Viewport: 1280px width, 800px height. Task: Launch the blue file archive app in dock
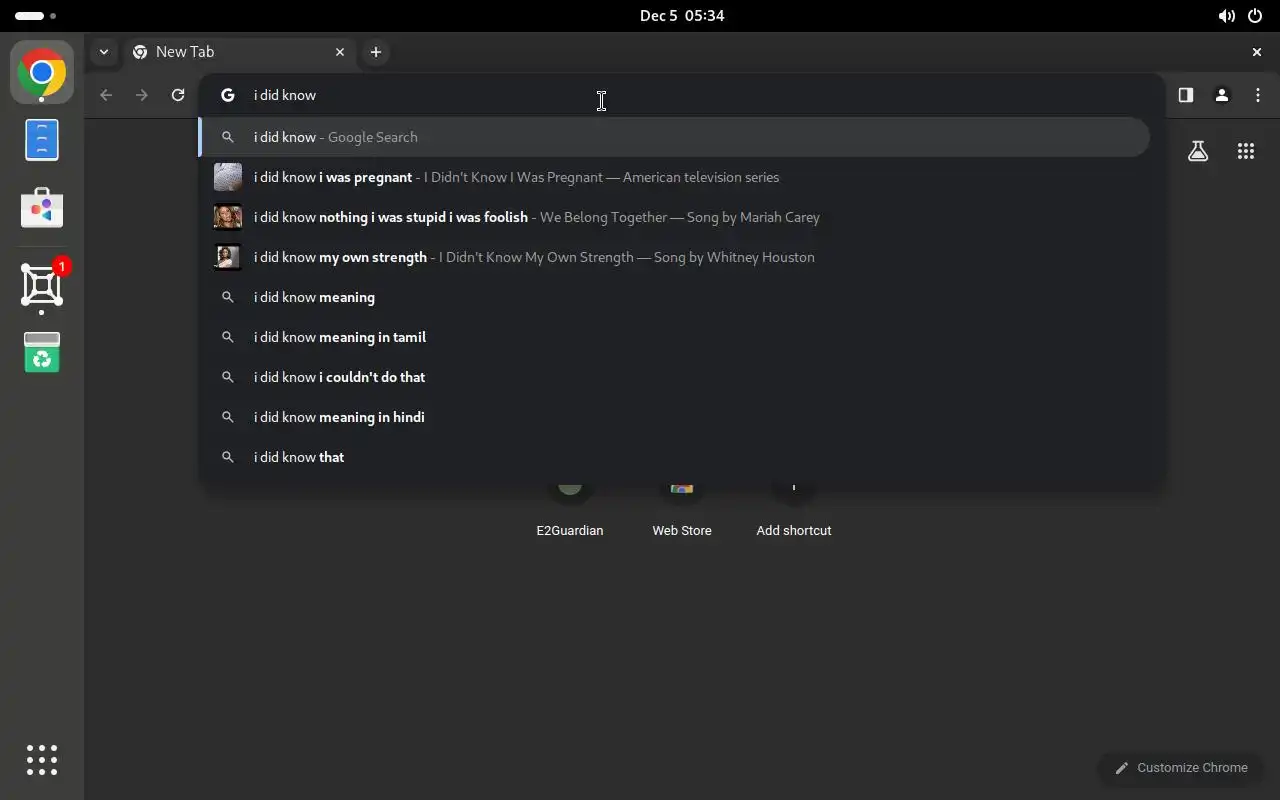[42, 140]
